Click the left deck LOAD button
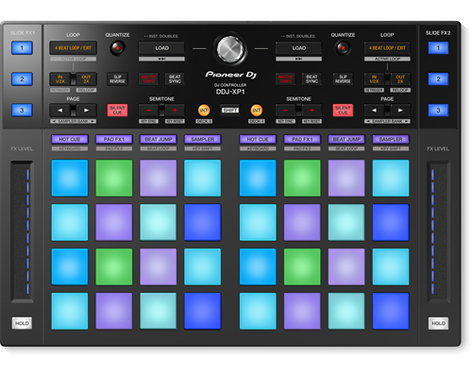Screen dimensions: 472x378 click(x=162, y=48)
